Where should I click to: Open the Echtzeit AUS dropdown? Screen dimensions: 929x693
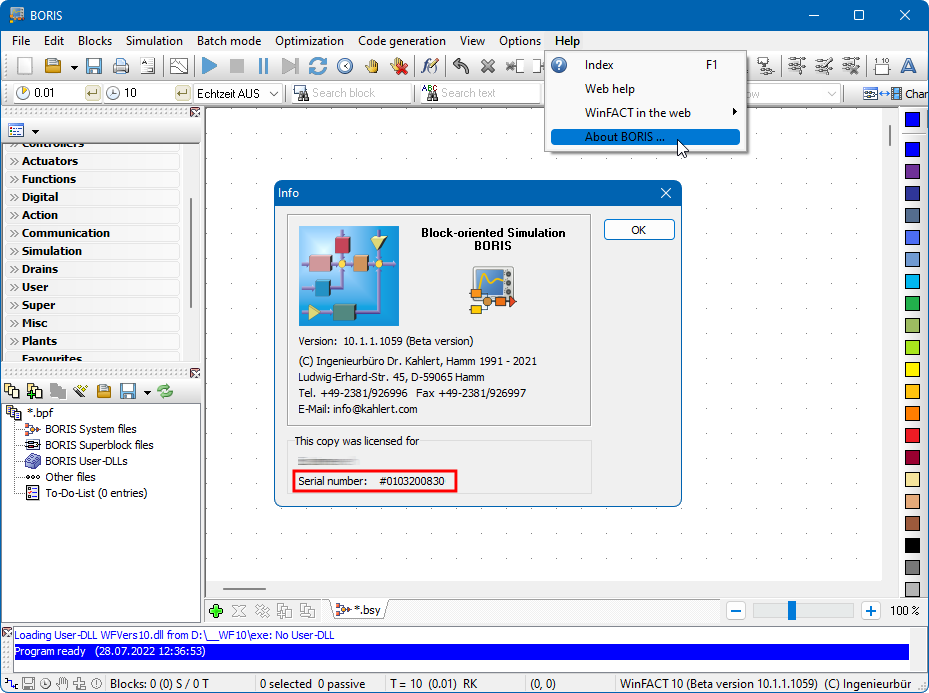(274, 94)
